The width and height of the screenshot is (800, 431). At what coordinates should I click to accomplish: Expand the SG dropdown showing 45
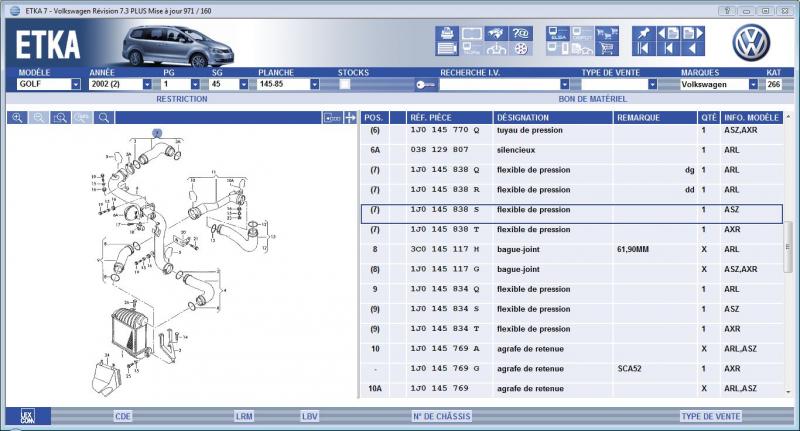coord(243,84)
